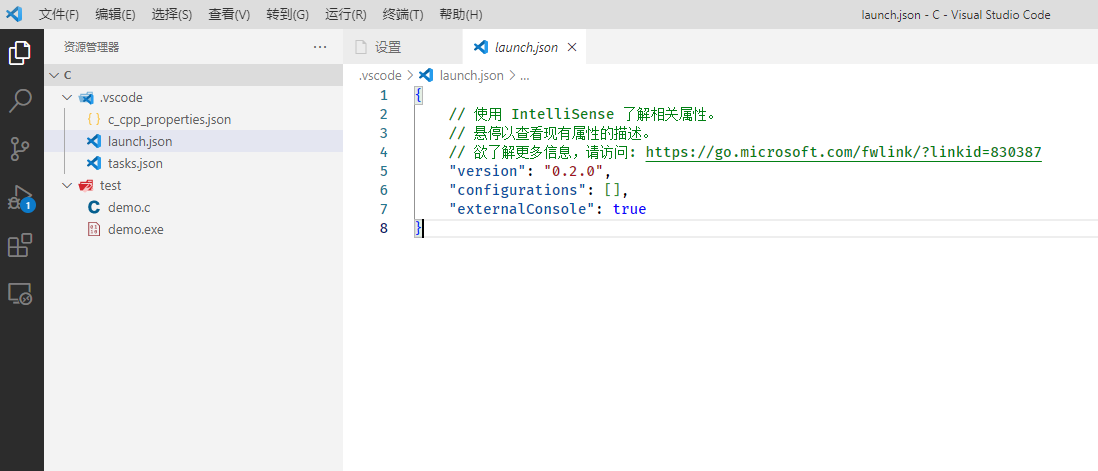Open the go.microsoft.com fwlink URL

point(843,152)
